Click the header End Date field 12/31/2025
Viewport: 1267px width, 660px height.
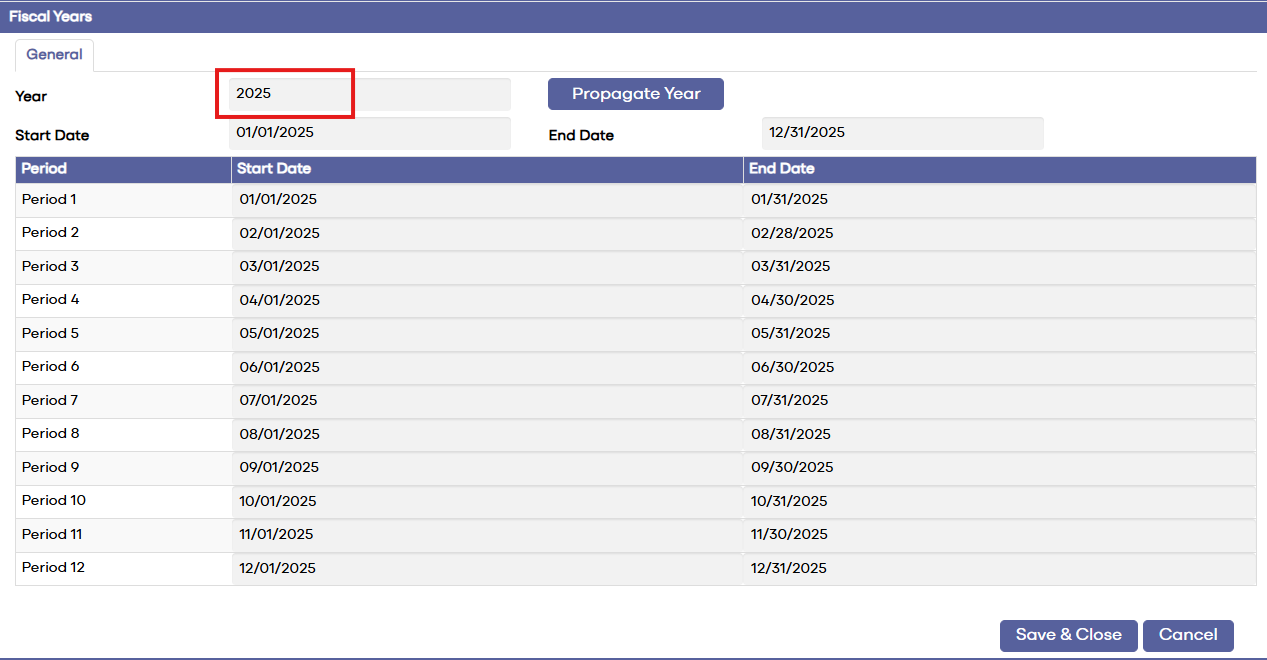pyautogui.click(x=903, y=133)
